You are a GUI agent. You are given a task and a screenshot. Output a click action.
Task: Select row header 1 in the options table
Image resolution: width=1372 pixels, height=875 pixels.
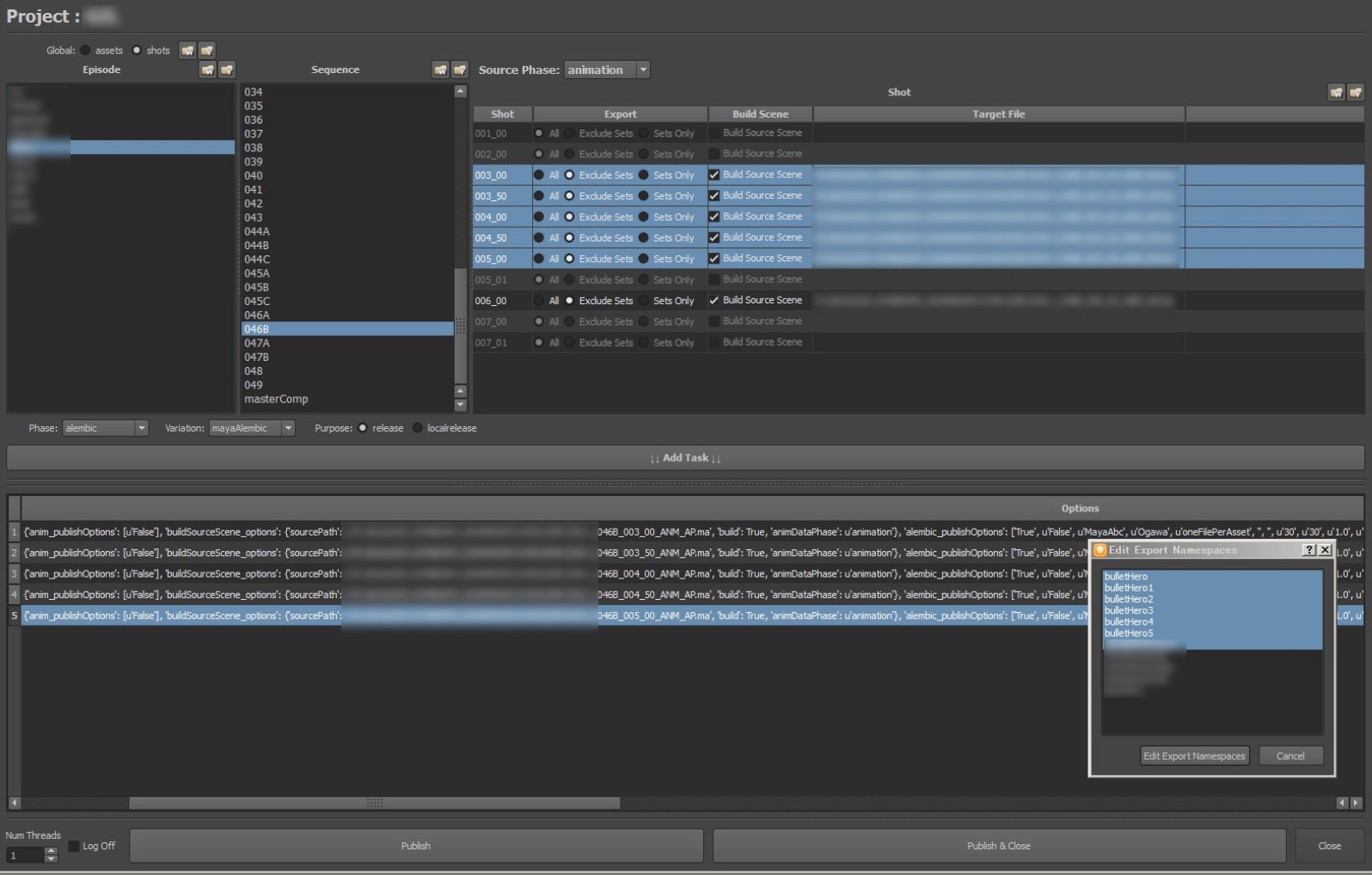14,532
